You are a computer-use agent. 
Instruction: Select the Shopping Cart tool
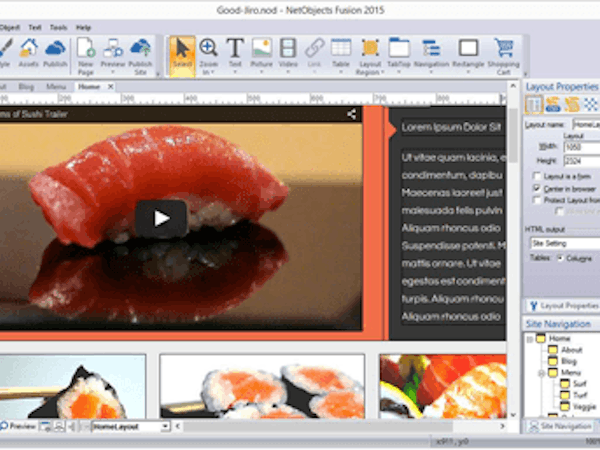504,57
